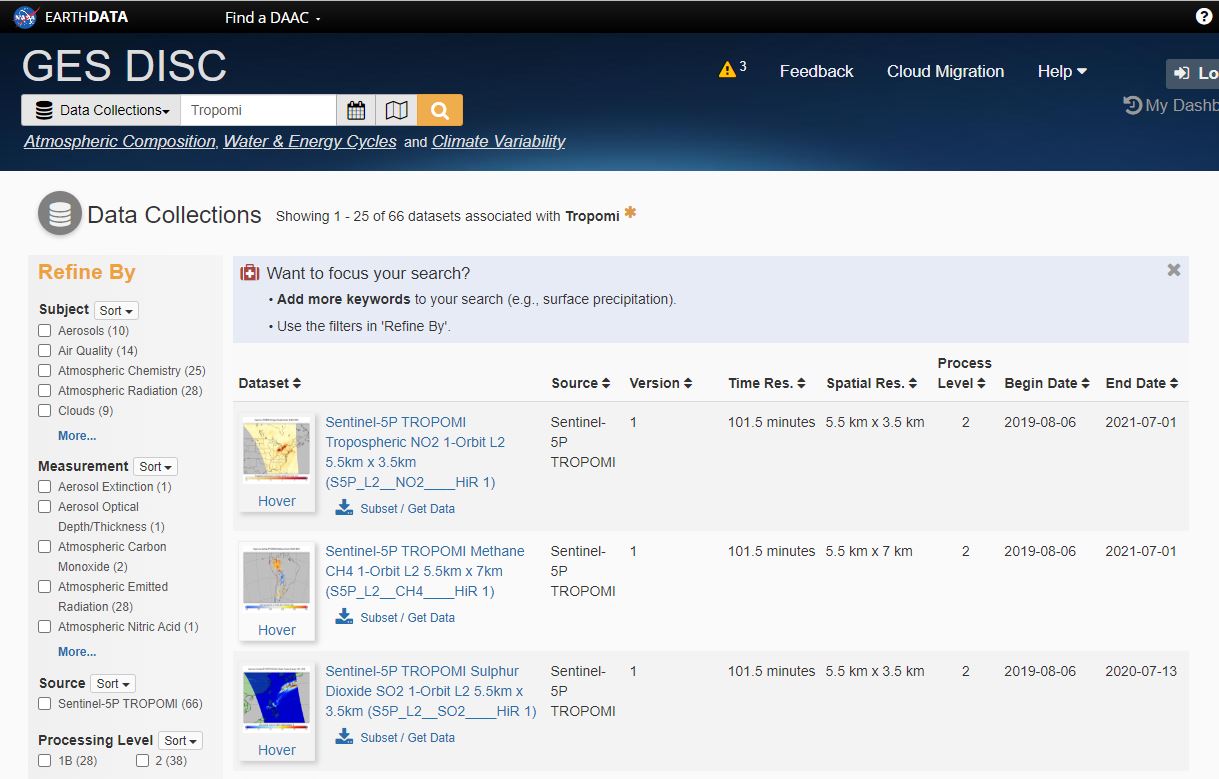Sort by the Source column arrows
The width and height of the screenshot is (1219, 779).
[606, 384]
